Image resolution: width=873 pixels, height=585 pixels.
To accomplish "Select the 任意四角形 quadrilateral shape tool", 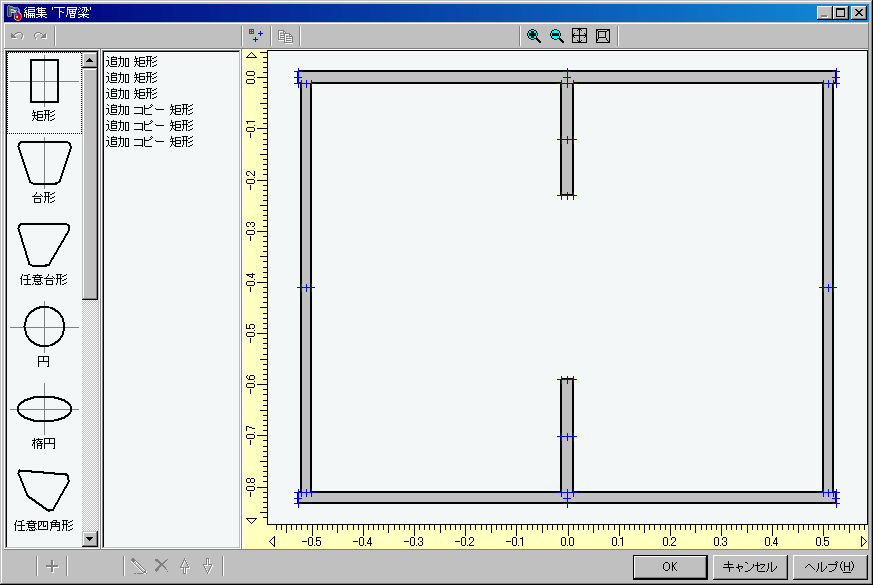I will (44, 500).
